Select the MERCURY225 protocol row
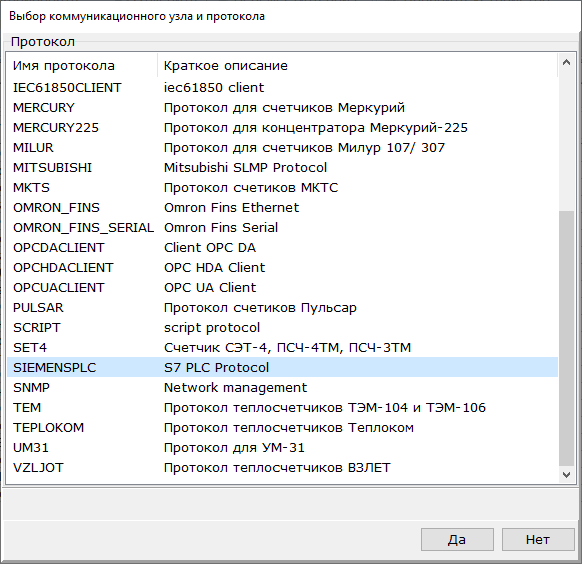The width and height of the screenshot is (582, 564). [282, 128]
